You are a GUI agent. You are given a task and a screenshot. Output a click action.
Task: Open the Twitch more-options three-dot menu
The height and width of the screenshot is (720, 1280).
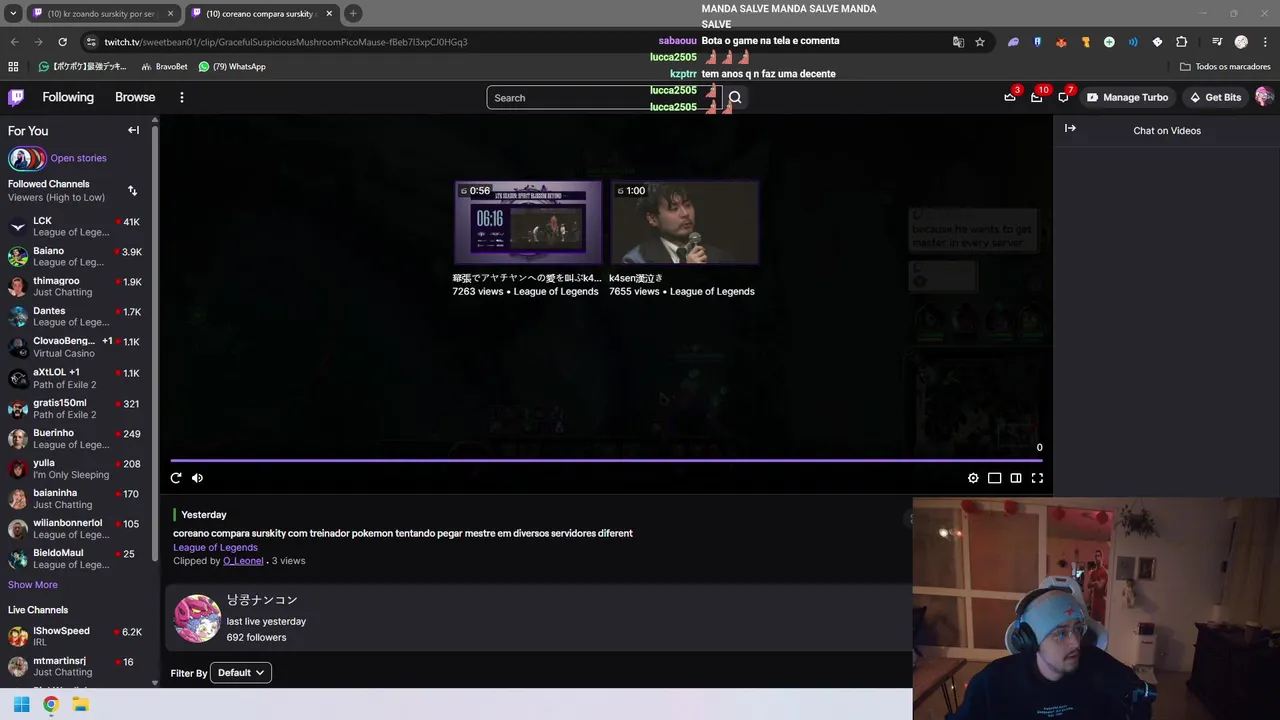pyautogui.click(x=182, y=97)
